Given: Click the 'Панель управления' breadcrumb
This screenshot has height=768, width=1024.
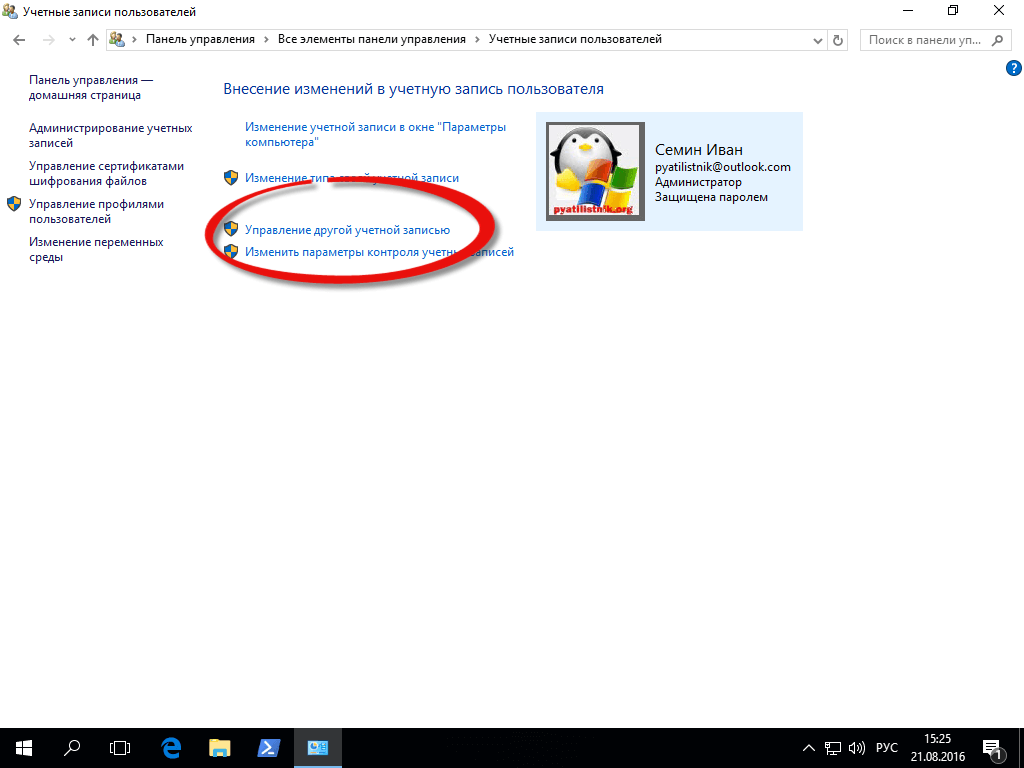Looking at the screenshot, I should [x=200, y=40].
